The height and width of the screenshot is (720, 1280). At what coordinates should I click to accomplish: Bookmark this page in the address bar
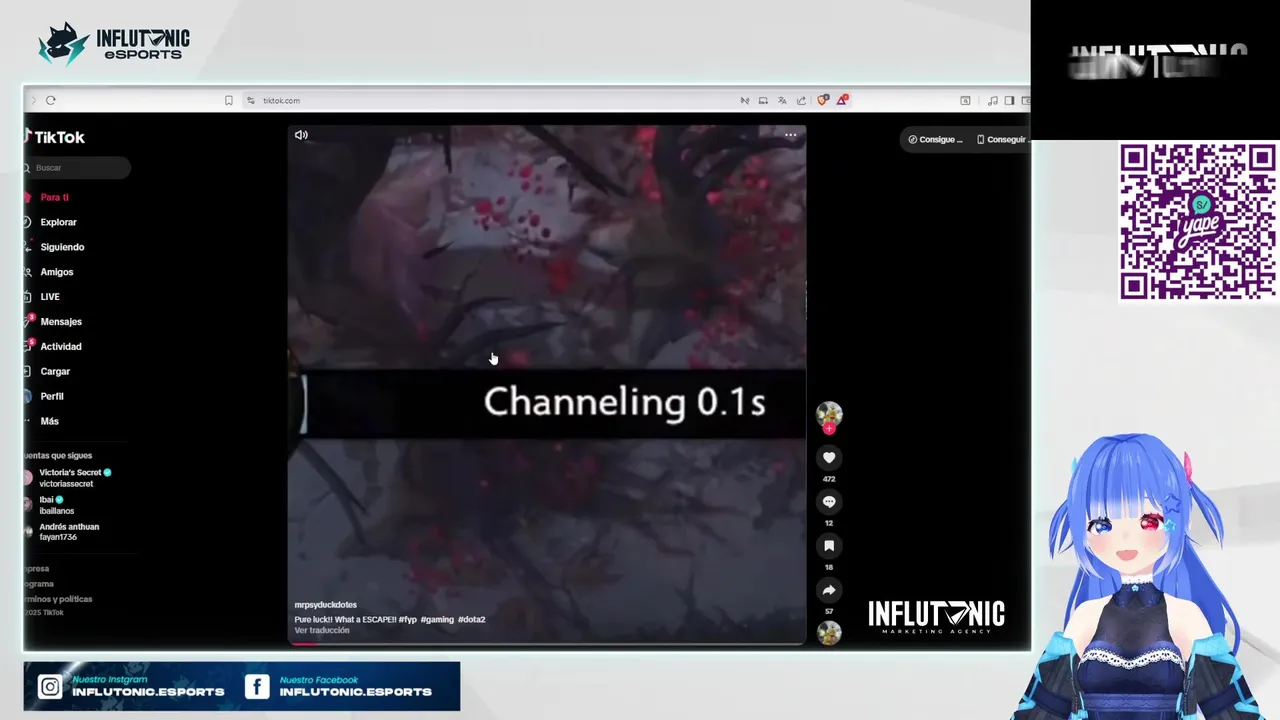point(229,100)
